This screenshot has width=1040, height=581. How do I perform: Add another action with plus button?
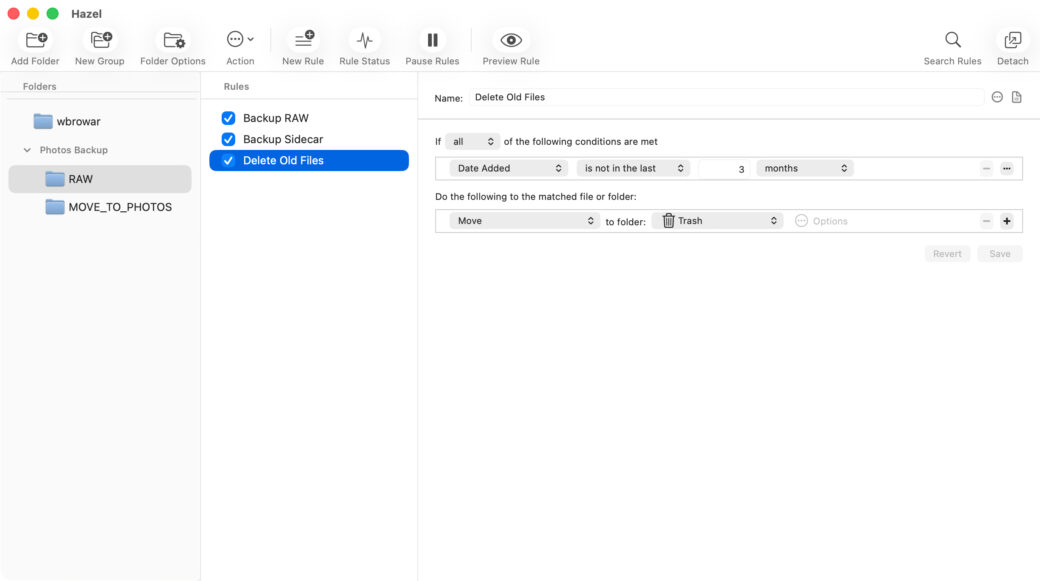coord(1007,221)
